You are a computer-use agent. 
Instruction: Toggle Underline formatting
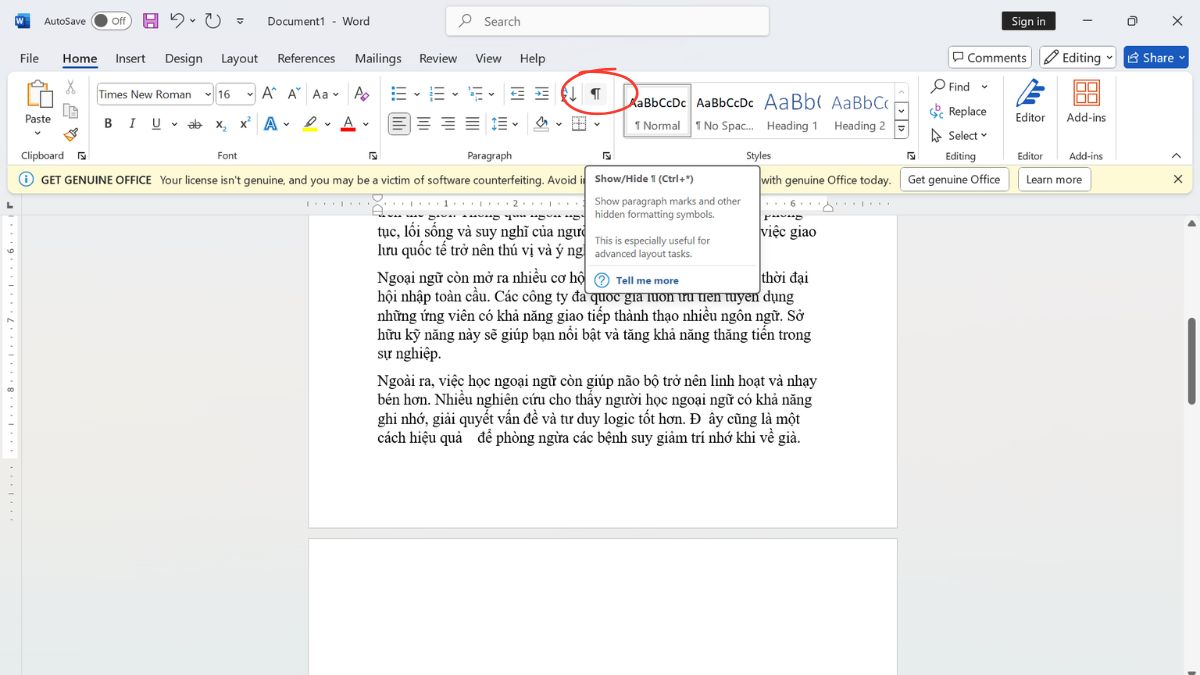pos(156,124)
